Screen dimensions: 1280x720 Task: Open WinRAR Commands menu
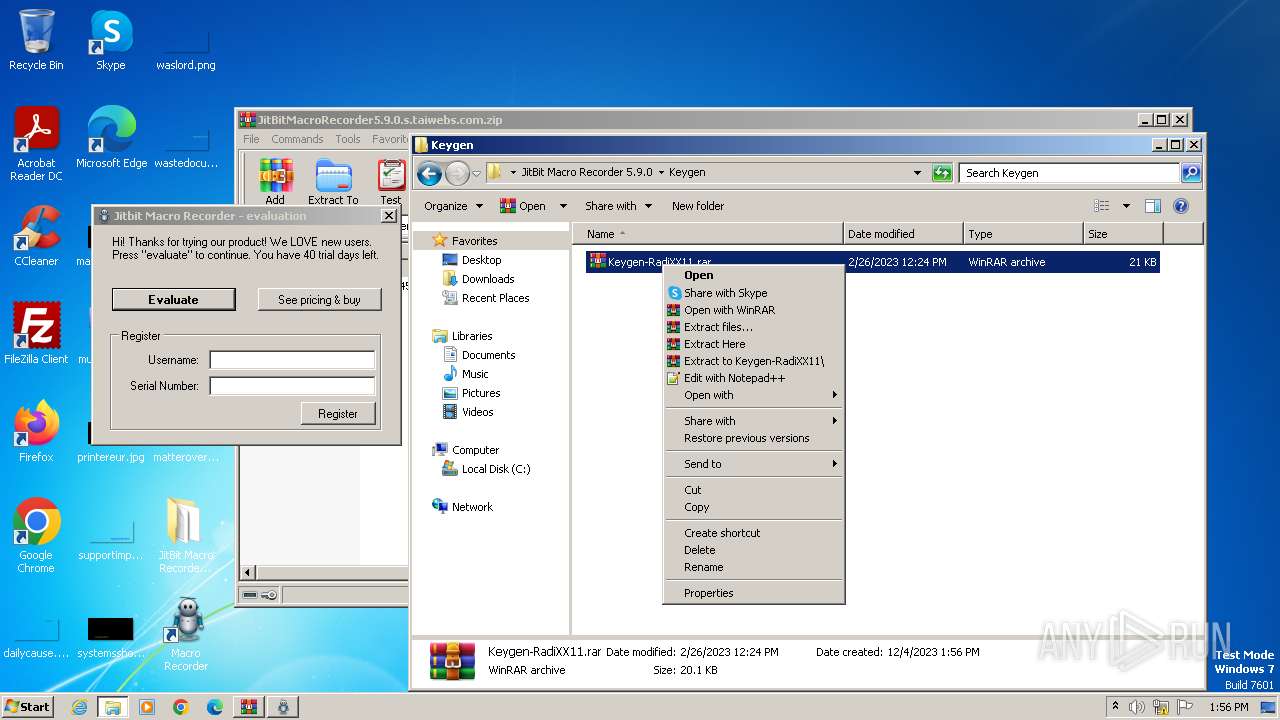[297, 139]
